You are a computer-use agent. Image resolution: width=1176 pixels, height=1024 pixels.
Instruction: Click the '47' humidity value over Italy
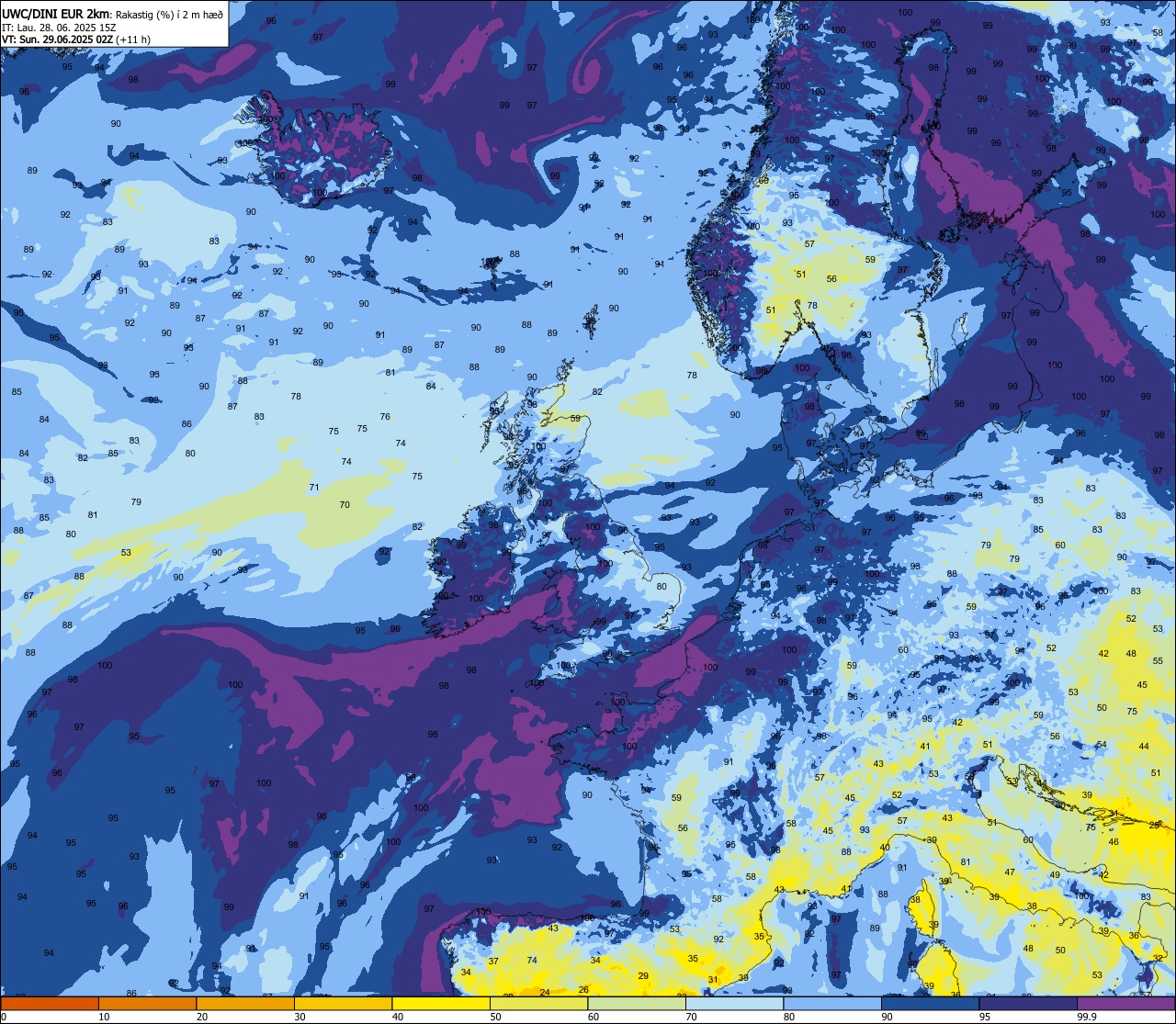1010,872
